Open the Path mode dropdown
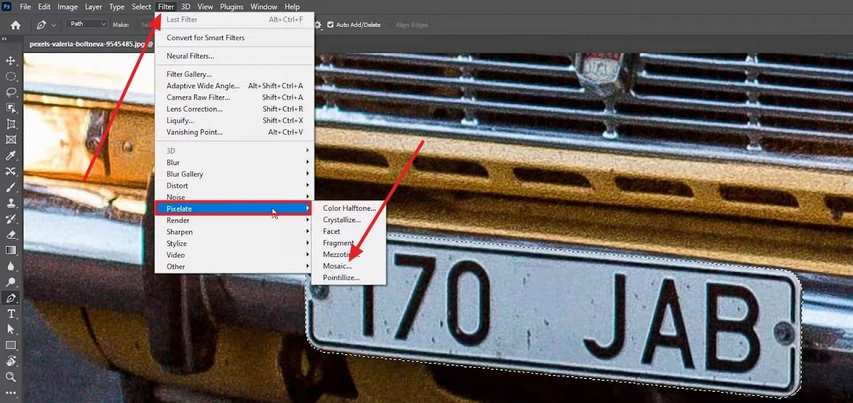 pyautogui.click(x=88, y=24)
